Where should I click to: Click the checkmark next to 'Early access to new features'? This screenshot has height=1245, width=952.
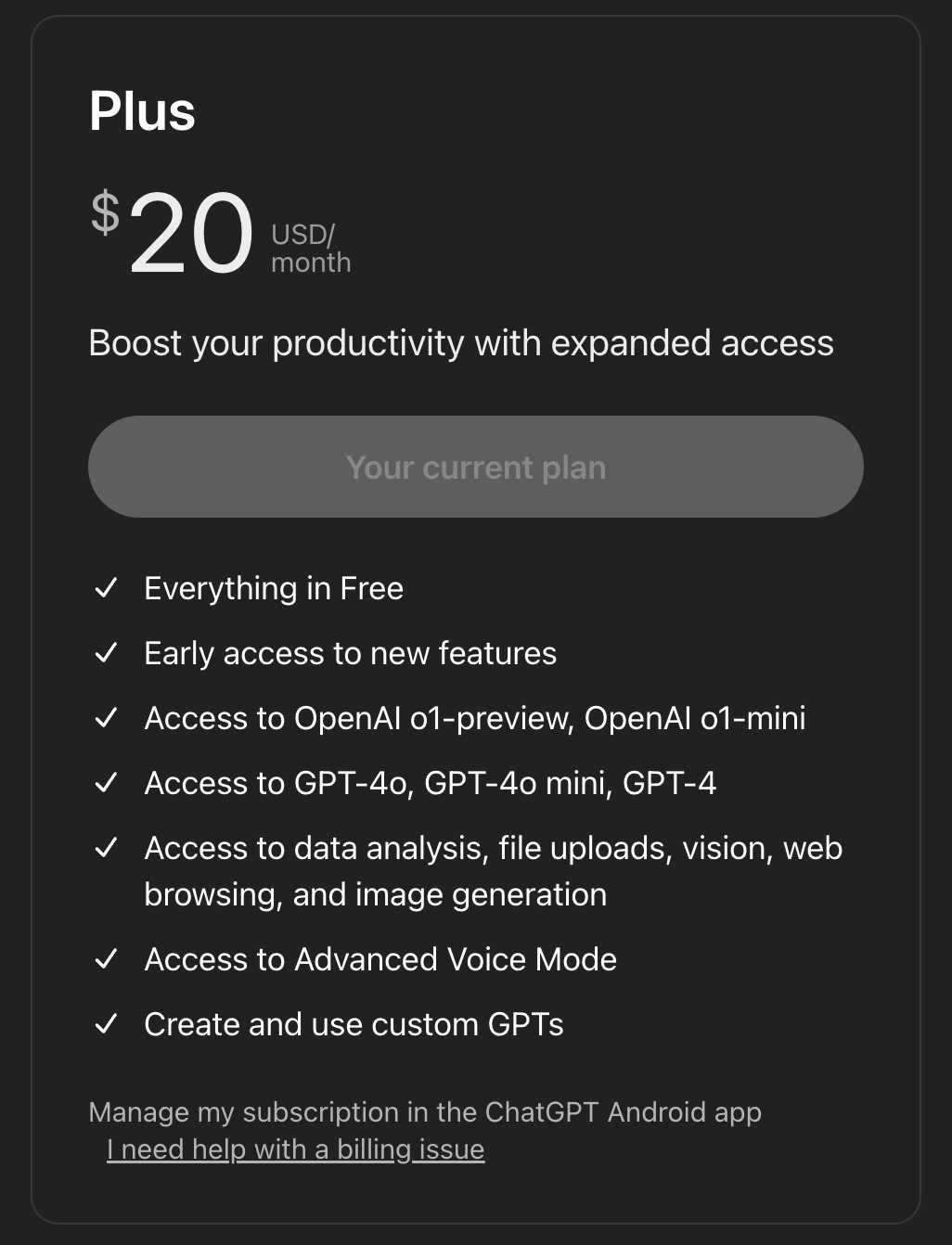(107, 653)
